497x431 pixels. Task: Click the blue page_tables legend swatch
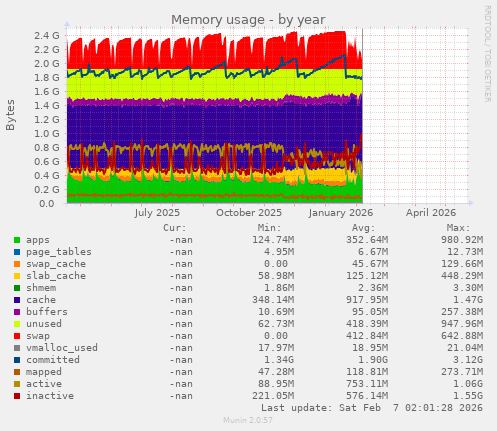[x=17, y=252]
